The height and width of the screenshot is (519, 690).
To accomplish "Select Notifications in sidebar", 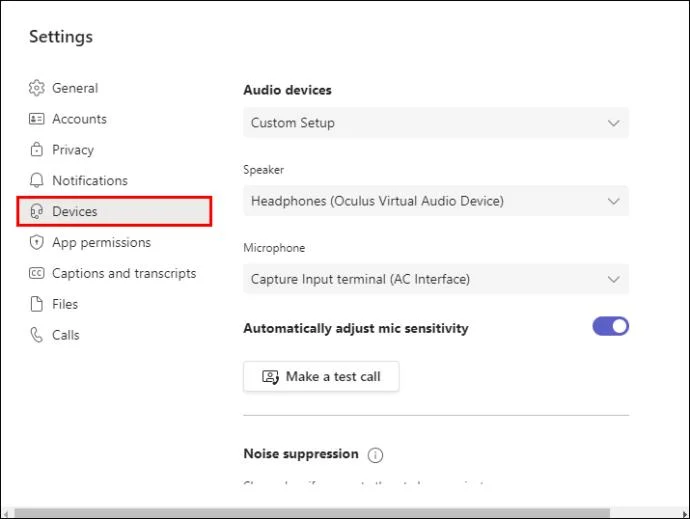I will 90,180.
